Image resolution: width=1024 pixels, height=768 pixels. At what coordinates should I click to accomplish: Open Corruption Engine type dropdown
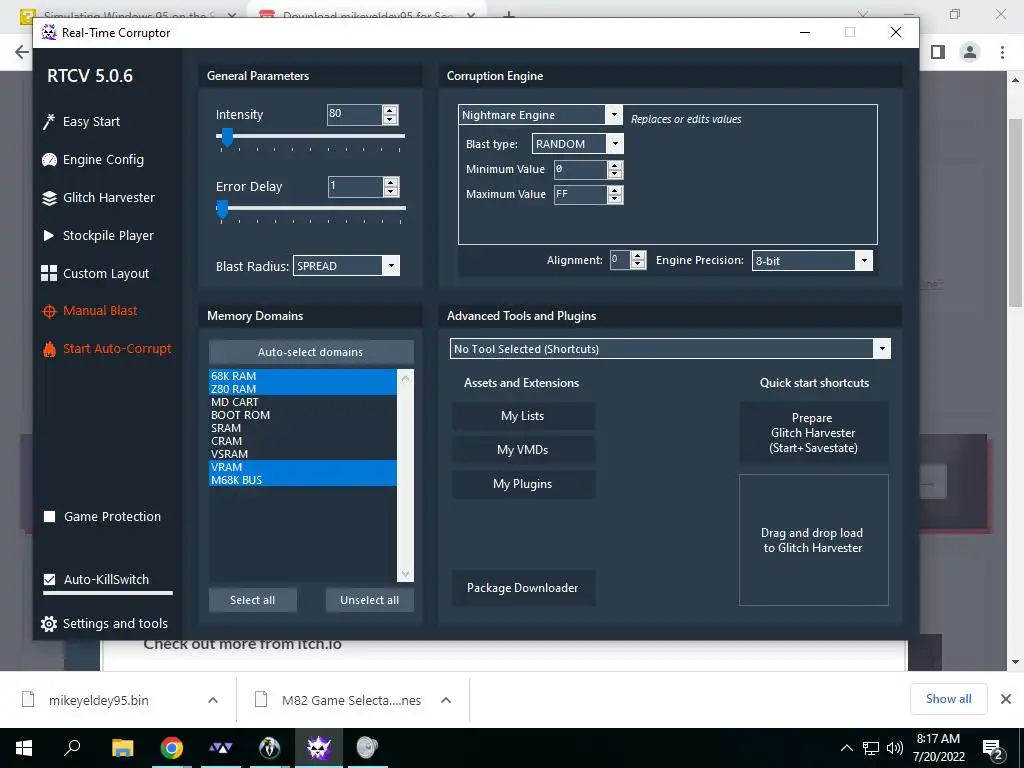613,115
